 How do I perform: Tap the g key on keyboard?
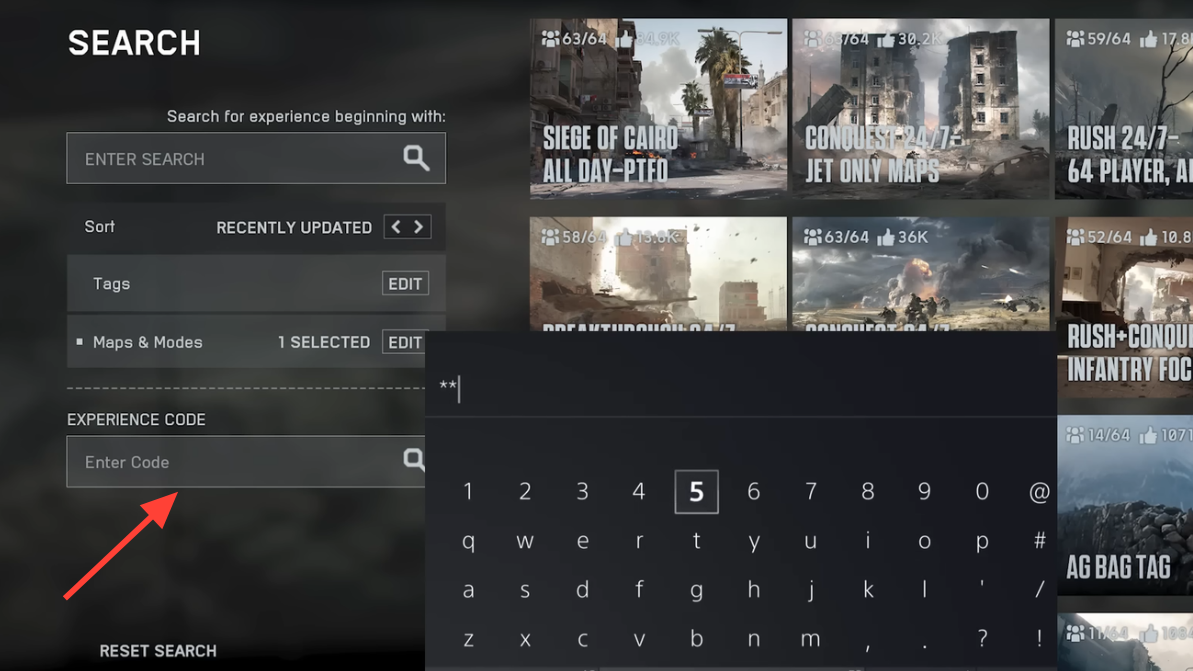tap(696, 590)
